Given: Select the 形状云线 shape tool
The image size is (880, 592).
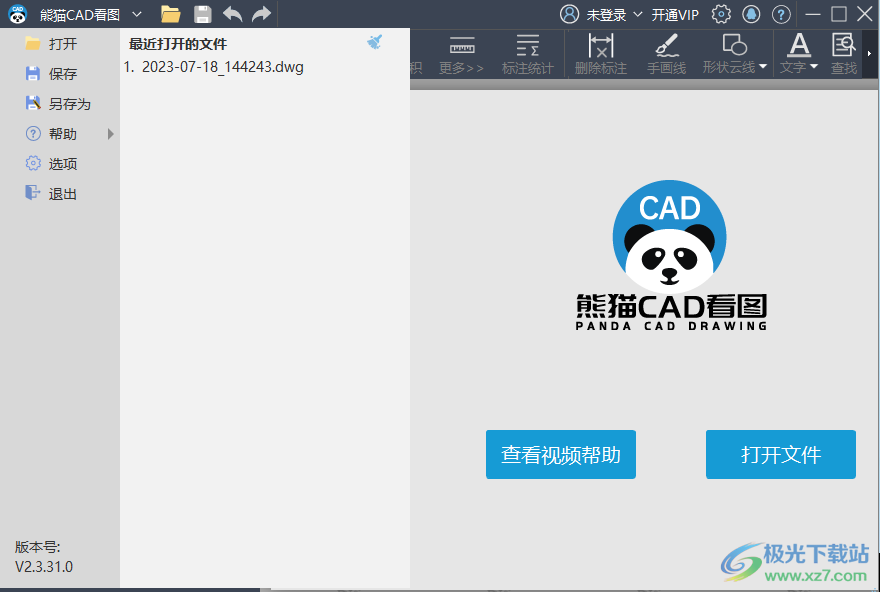Looking at the screenshot, I should tap(729, 54).
